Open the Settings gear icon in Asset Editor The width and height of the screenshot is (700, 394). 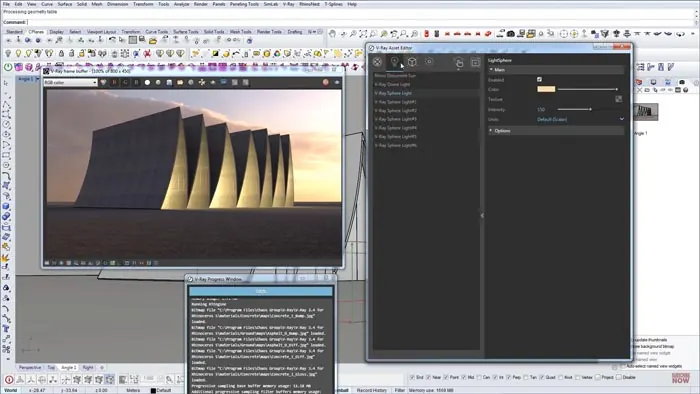pos(429,62)
